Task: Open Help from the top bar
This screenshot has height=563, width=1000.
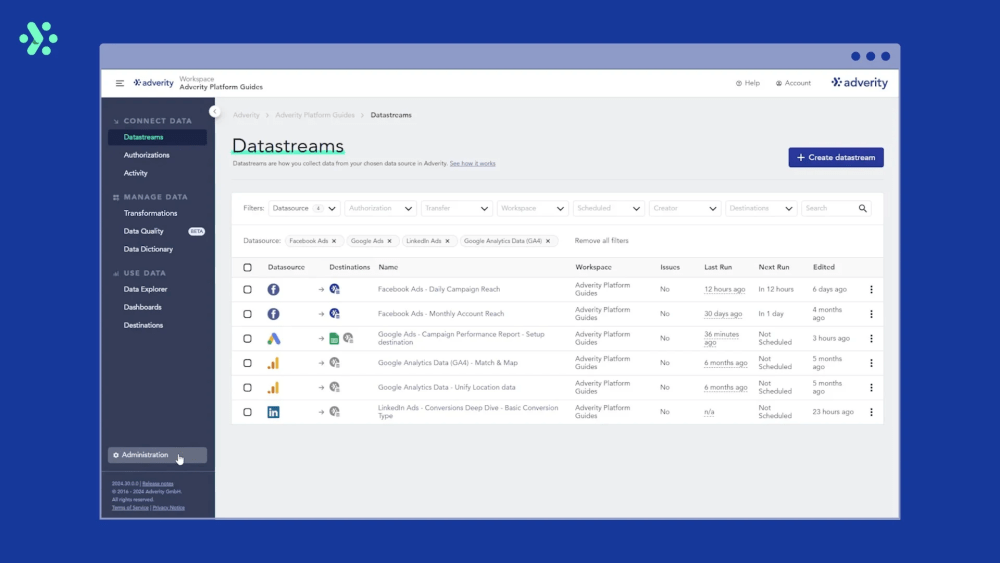Action: click(748, 83)
